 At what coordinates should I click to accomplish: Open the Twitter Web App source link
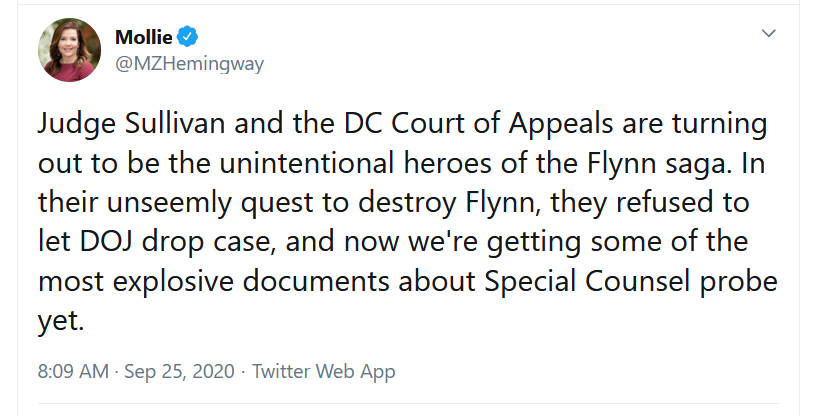323,371
